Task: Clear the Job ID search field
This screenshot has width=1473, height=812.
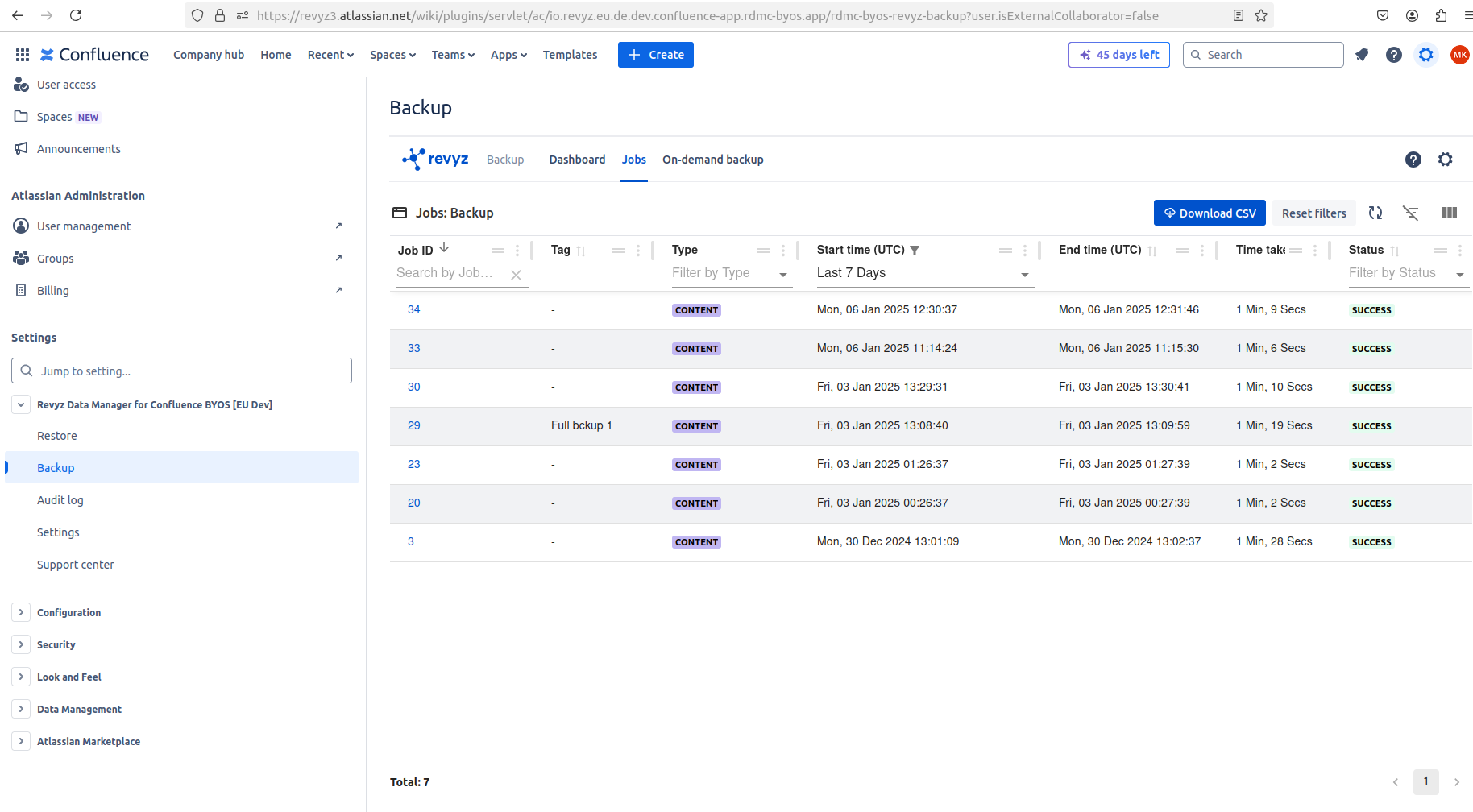Action: (516, 275)
